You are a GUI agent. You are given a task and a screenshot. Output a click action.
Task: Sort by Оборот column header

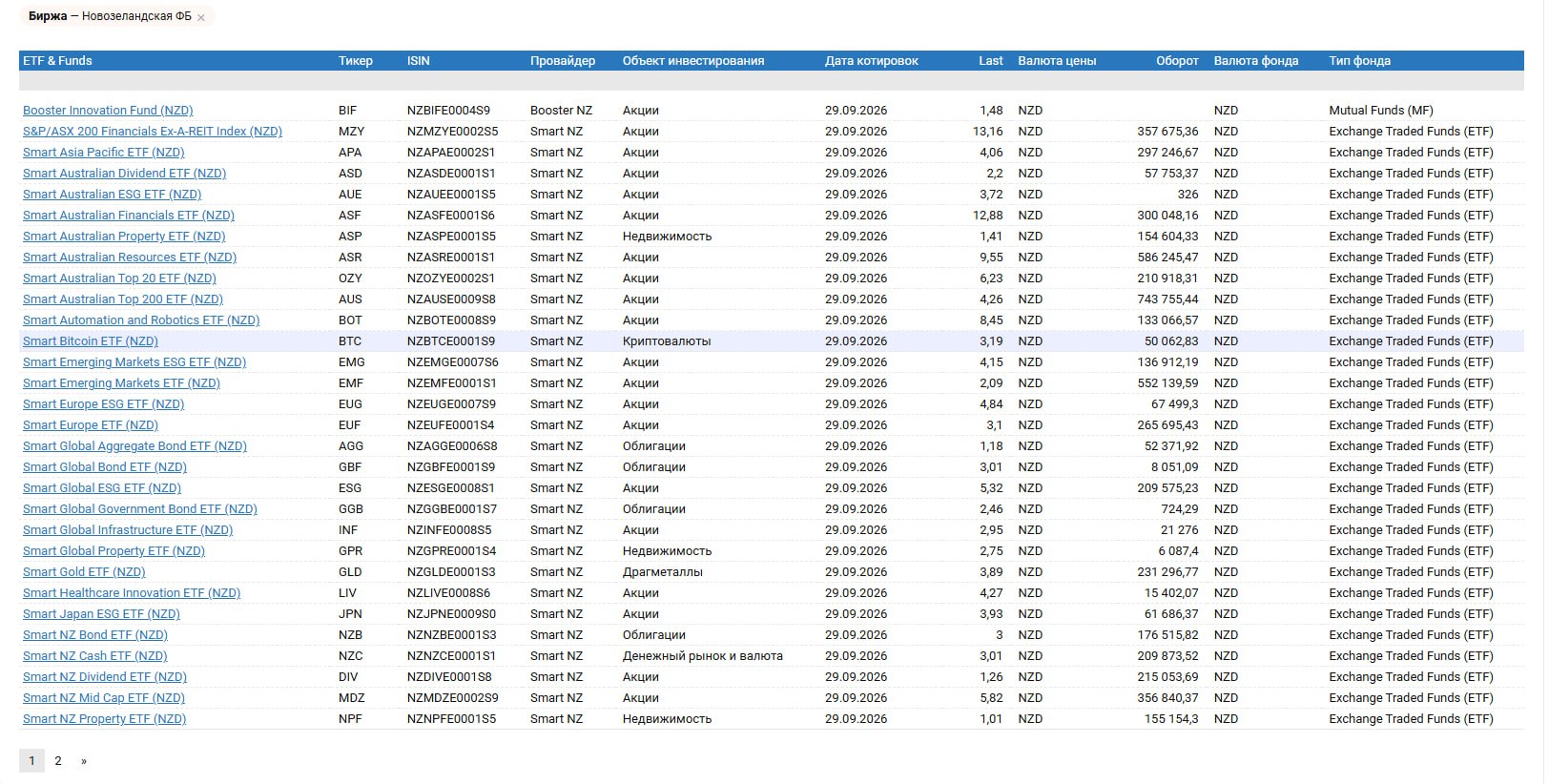point(1177,61)
